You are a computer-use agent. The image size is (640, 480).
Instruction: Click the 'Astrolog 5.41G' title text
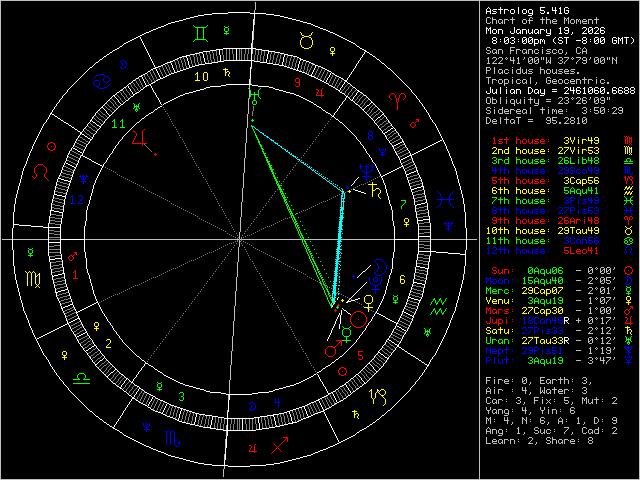pyautogui.click(x=527, y=11)
